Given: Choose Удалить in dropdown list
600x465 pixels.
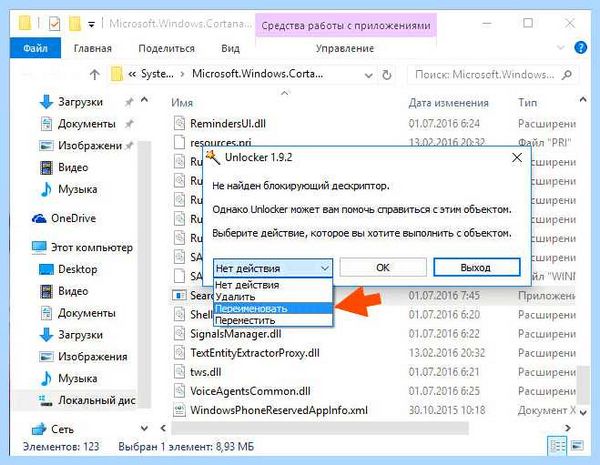Looking at the screenshot, I should [273, 296].
